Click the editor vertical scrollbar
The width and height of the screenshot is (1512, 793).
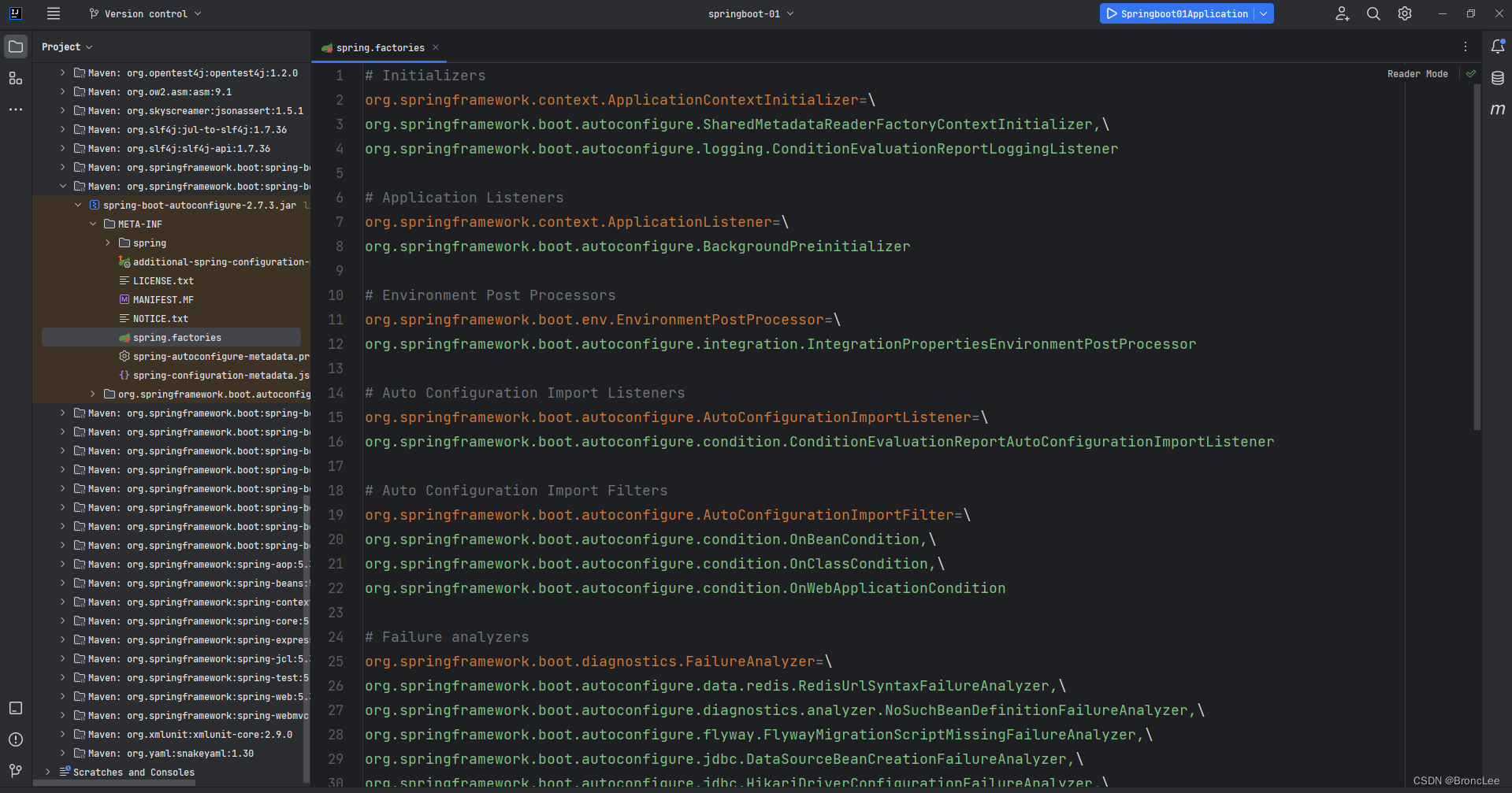click(1477, 257)
